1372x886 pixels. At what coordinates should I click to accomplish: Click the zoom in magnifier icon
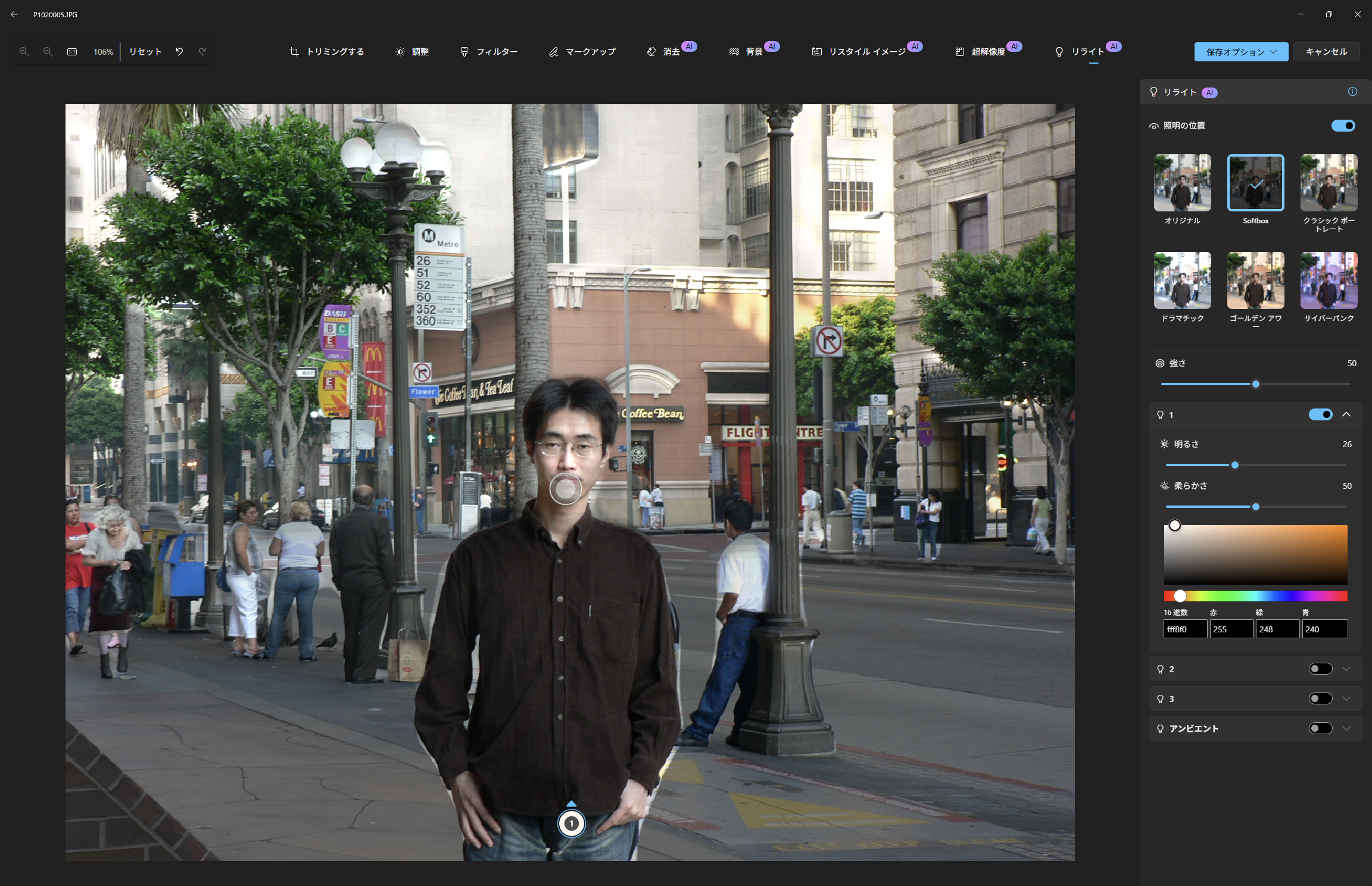pos(24,52)
